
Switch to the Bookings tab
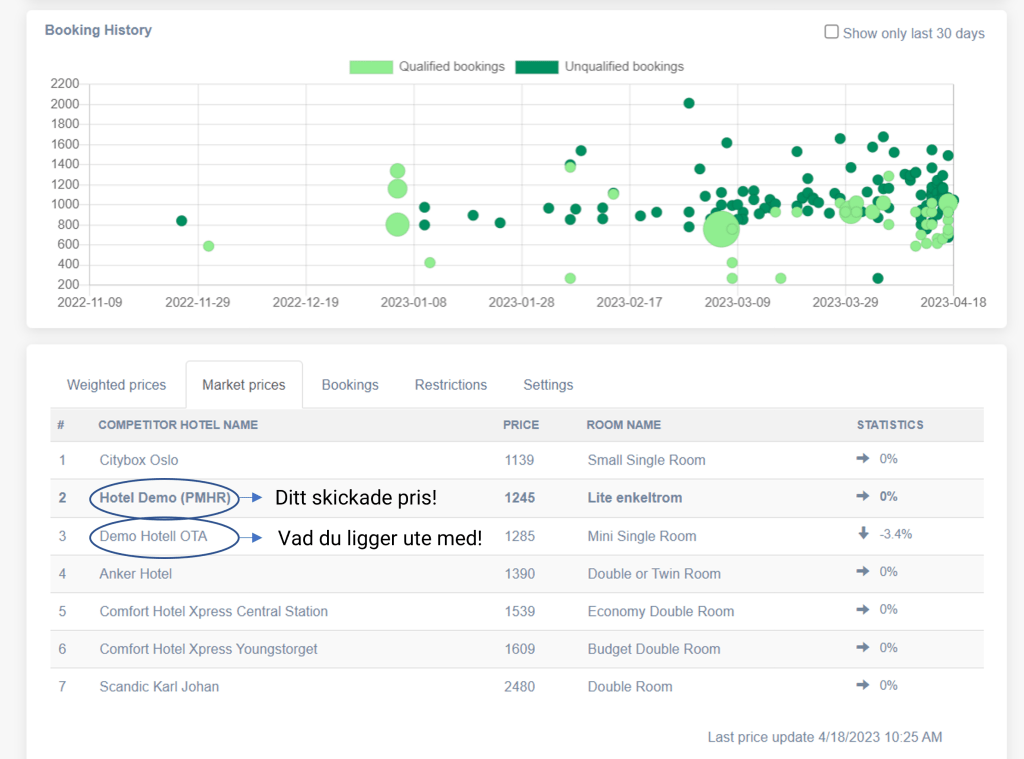(x=350, y=385)
